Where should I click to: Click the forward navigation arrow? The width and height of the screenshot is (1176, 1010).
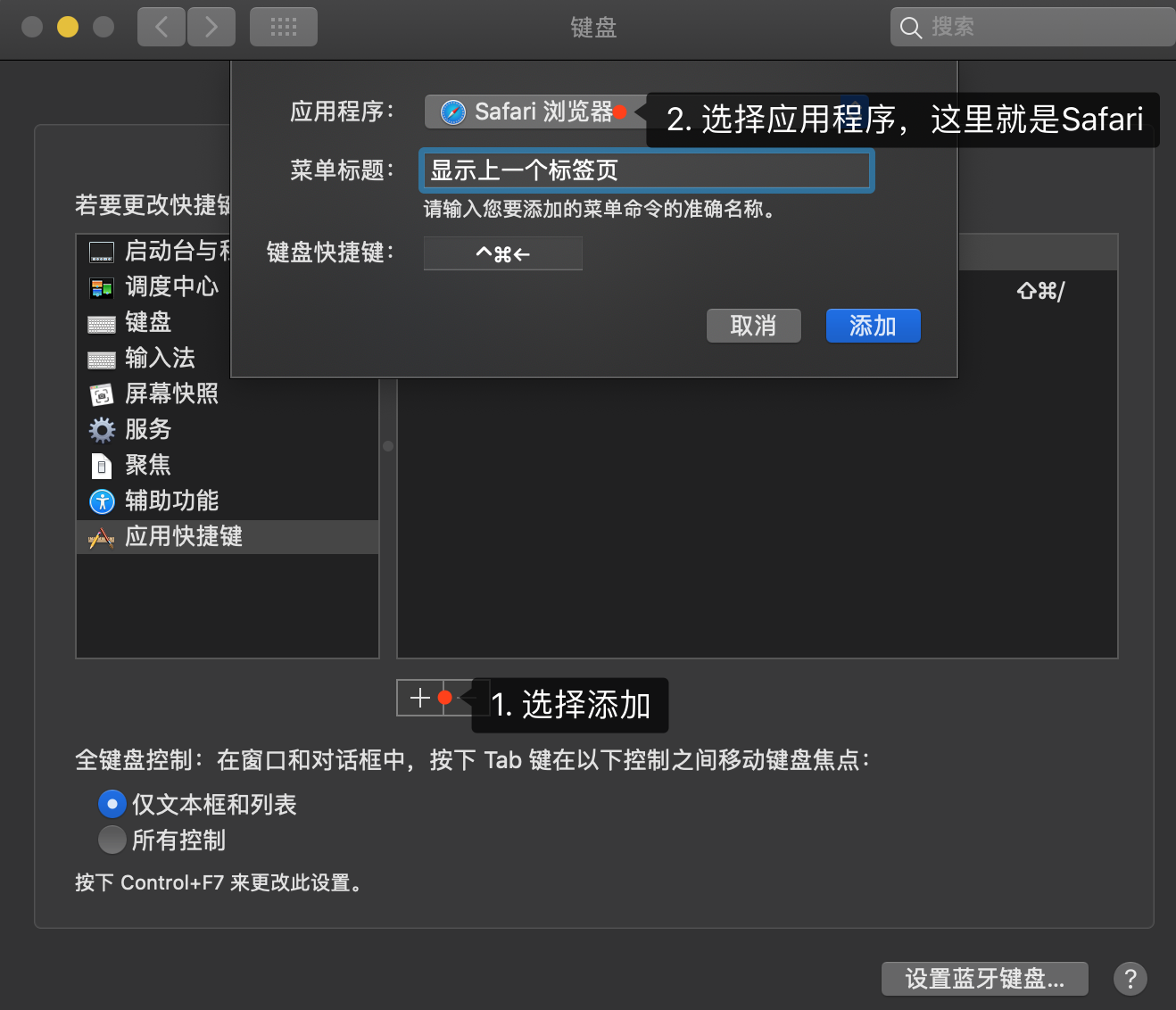(211, 27)
